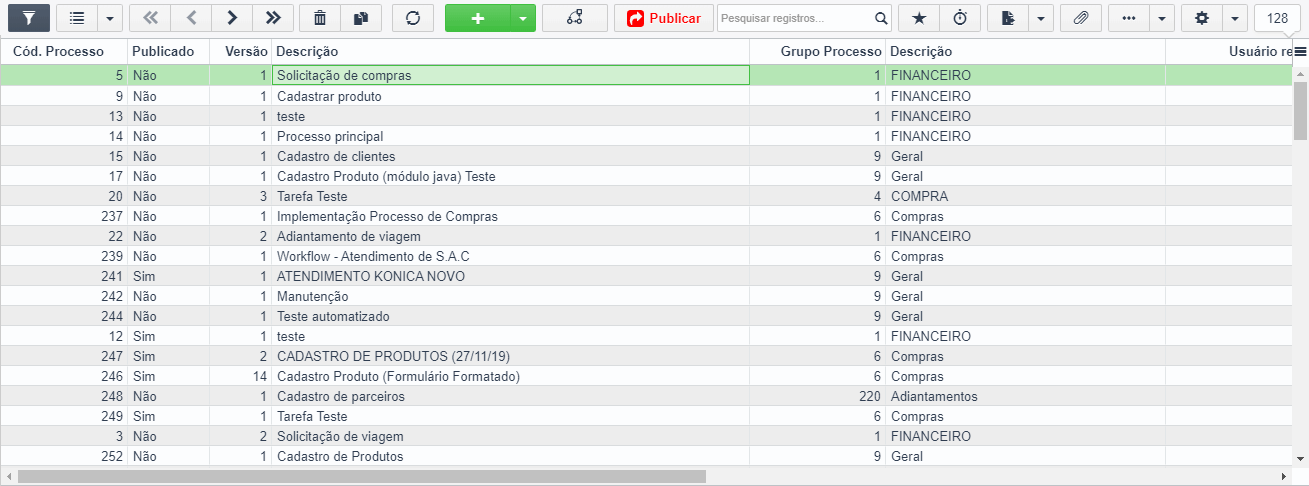Viewport: 1309px width, 486px height.
Task: Open the more options dropdown arrow
Action: coord(1162,18)
